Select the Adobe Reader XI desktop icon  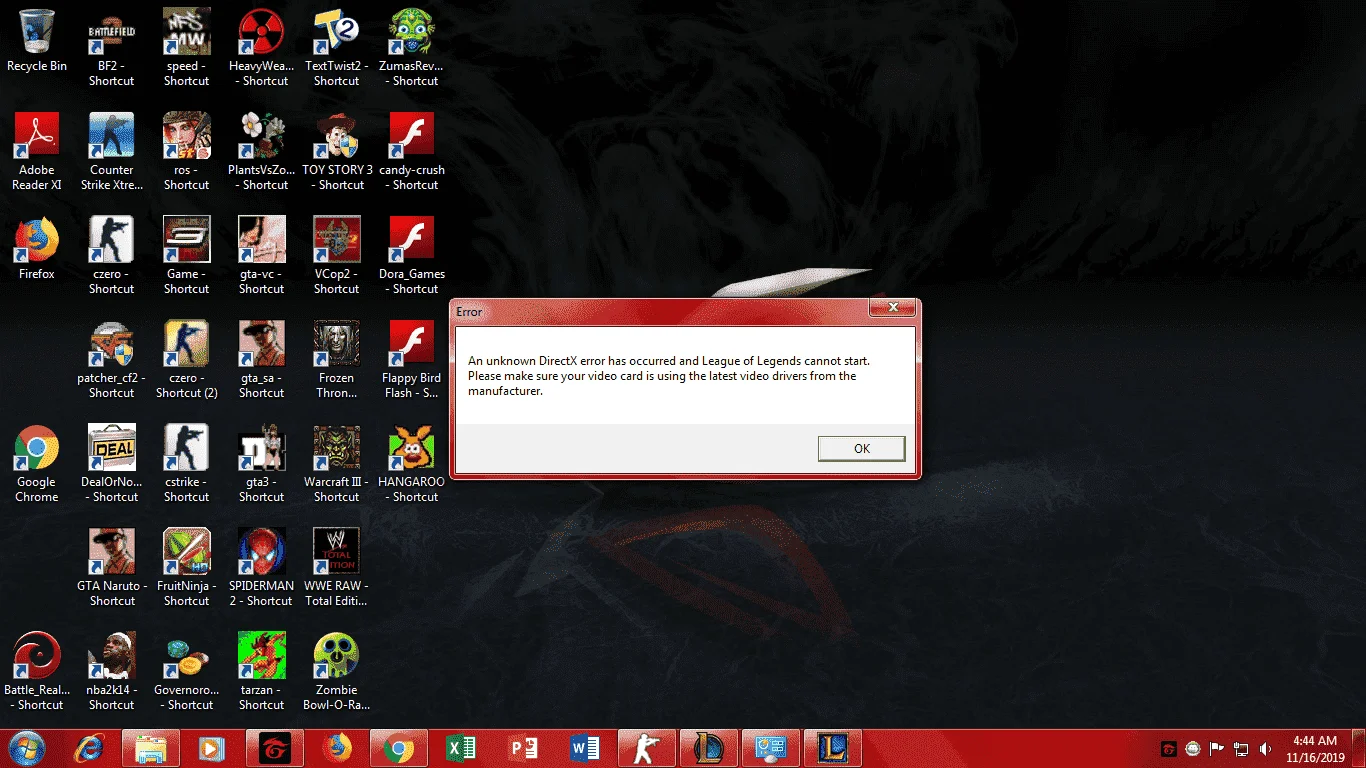tap(37, 152)
